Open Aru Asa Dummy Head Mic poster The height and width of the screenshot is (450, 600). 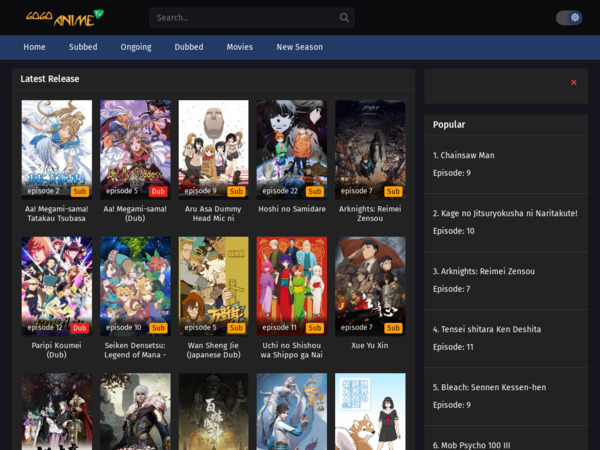click(214, 149)
